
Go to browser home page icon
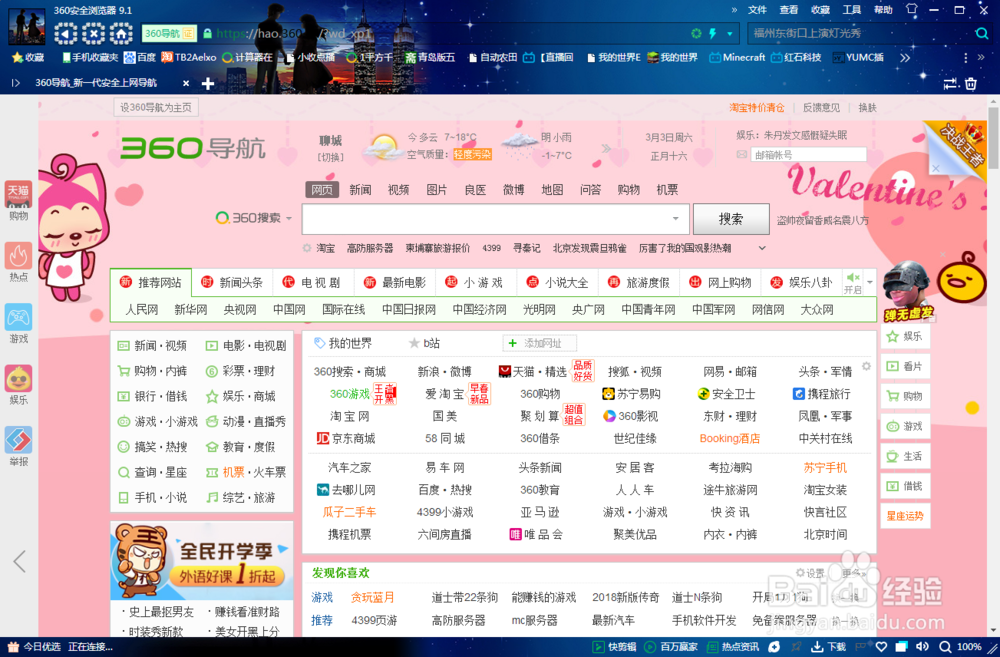[121, 33]
